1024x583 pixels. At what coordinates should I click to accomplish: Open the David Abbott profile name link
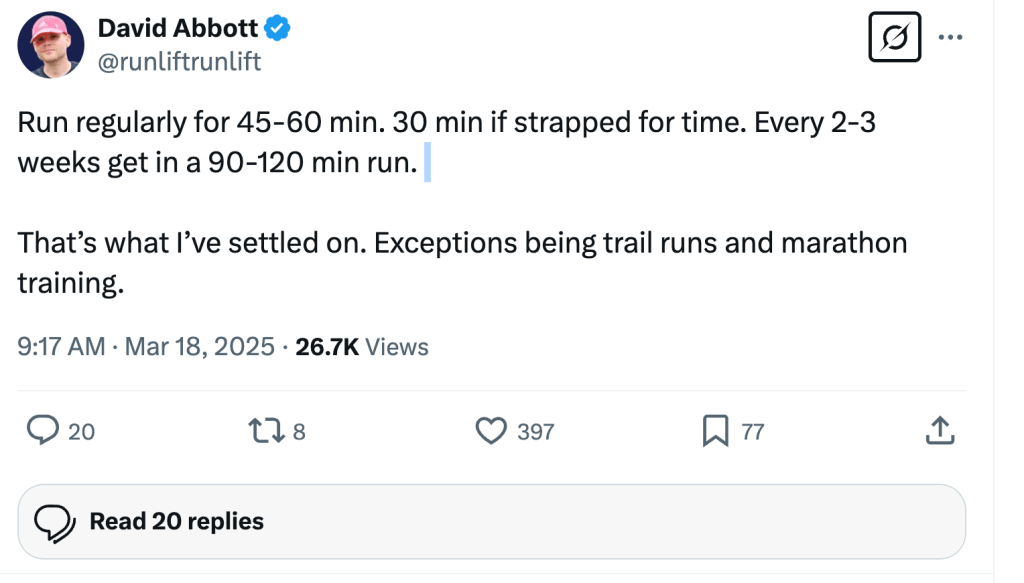tap(178, 29)
